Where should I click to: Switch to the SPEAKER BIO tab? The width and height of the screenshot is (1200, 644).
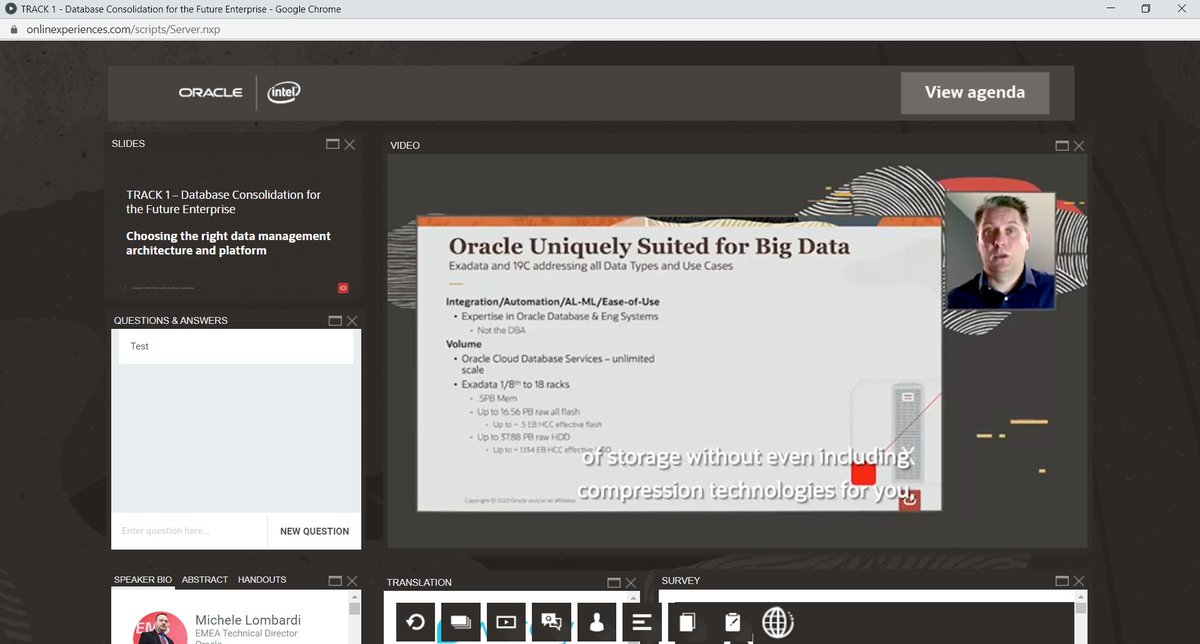[143, 580]
